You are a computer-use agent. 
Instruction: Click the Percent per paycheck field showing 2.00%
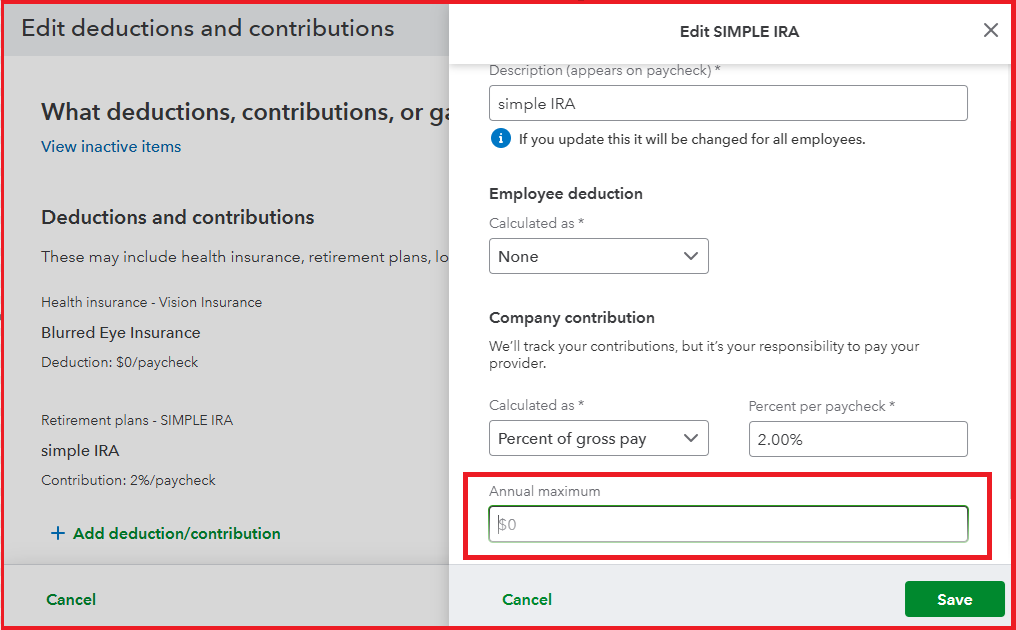pyautogui.click(x=857, y=438)
